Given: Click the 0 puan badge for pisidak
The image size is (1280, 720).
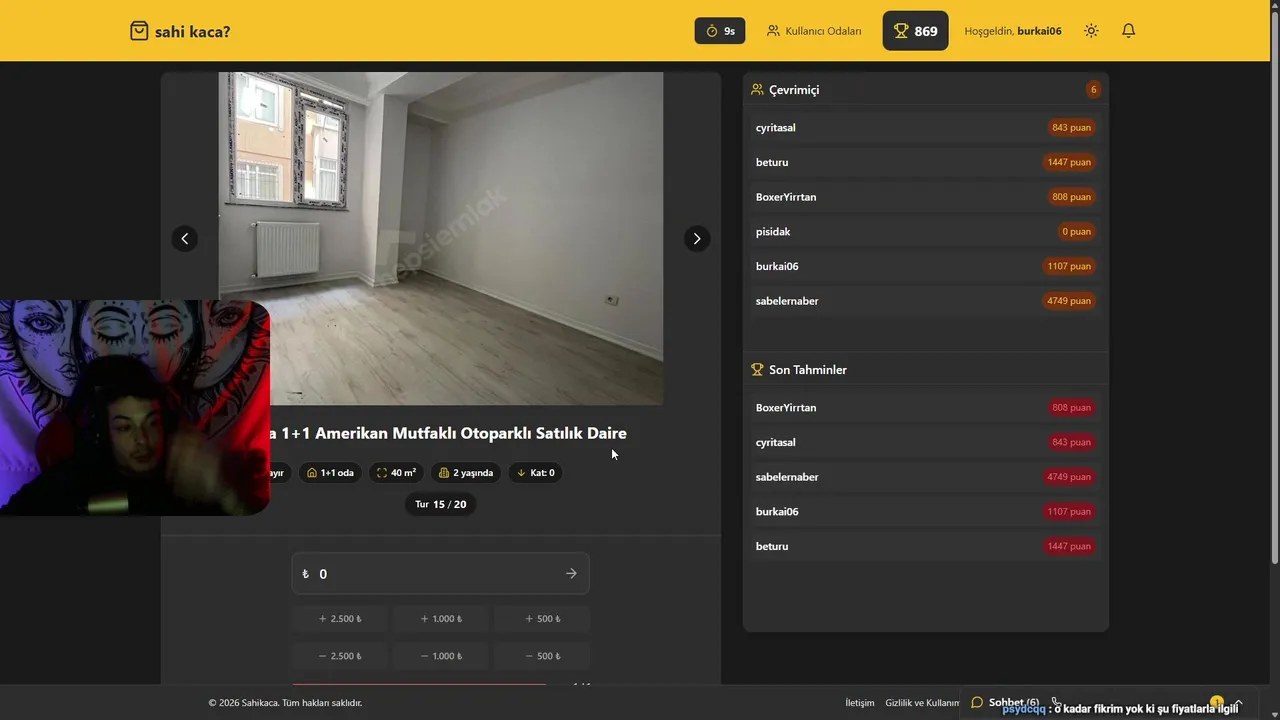Looking at the screenshot, I should pos(1077,232).
